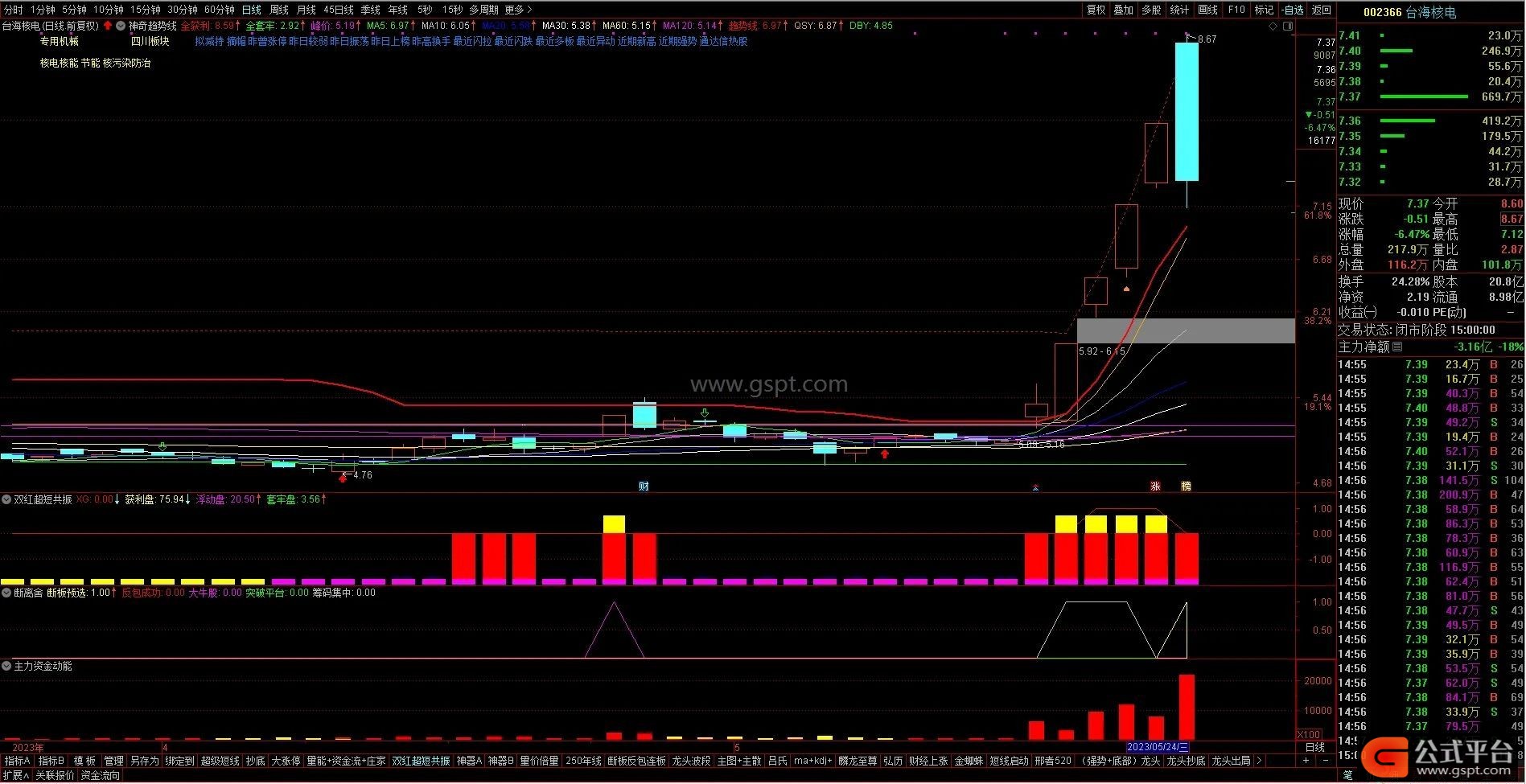1526x784 pixels.
Task: Activate the 画线 drawing tool
Action: click(1207, 10)
